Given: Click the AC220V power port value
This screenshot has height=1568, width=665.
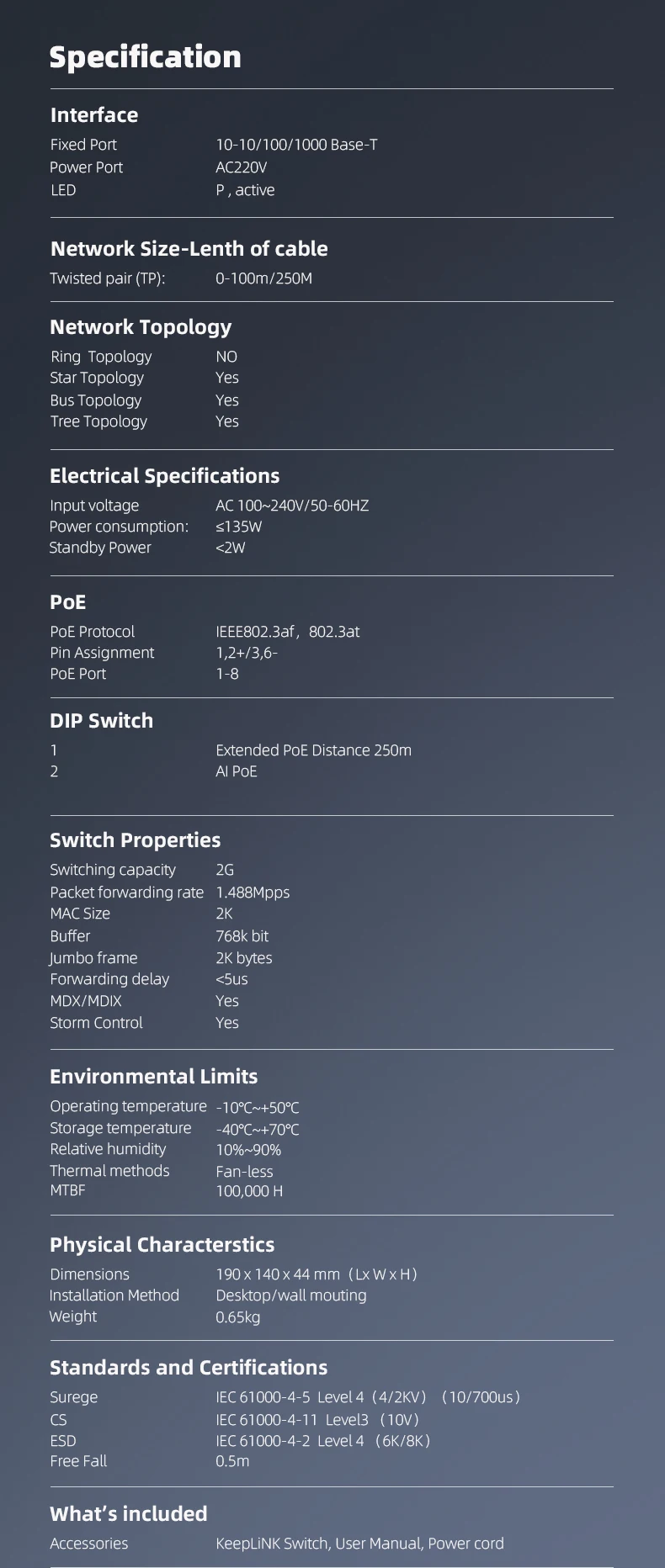Looking at the screenshot, I should [241, 167].
